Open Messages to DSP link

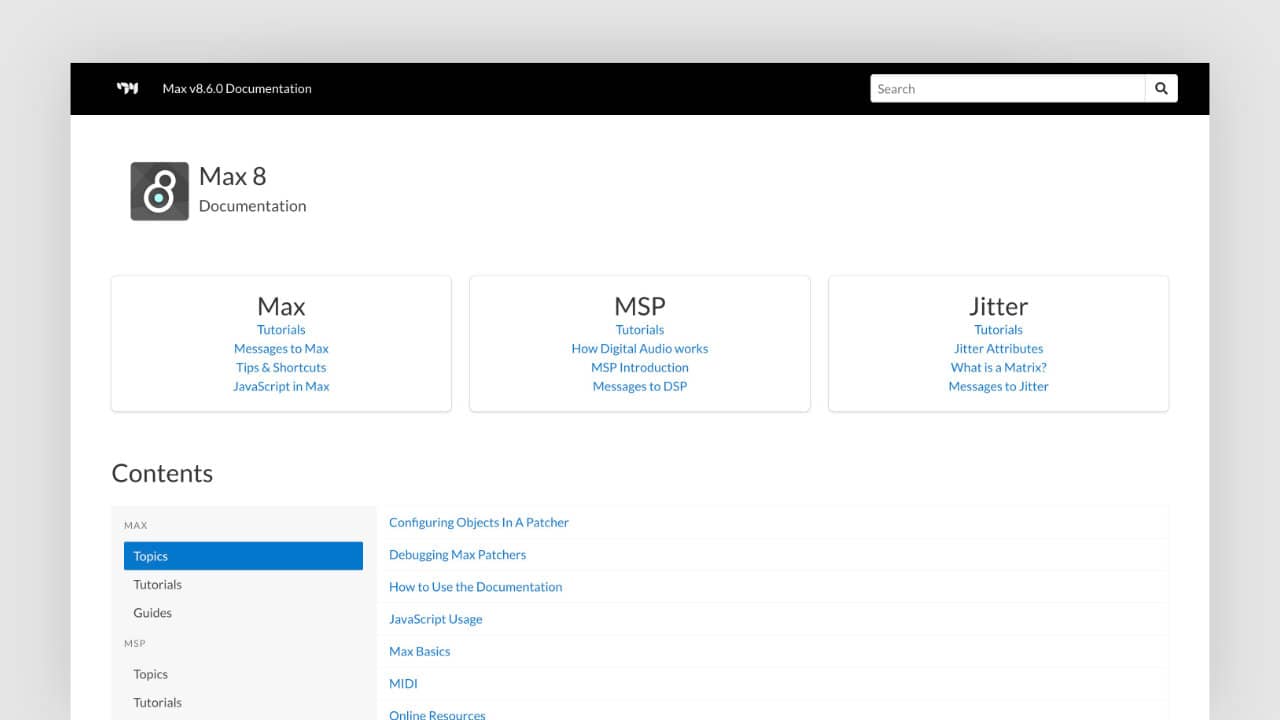(x=640, y=386)
